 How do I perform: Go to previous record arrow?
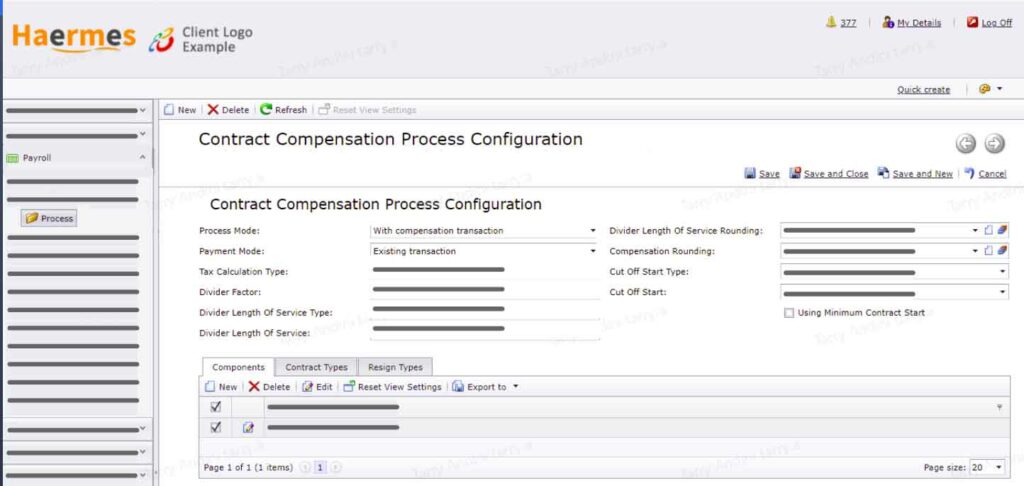[x=965, y=144]
